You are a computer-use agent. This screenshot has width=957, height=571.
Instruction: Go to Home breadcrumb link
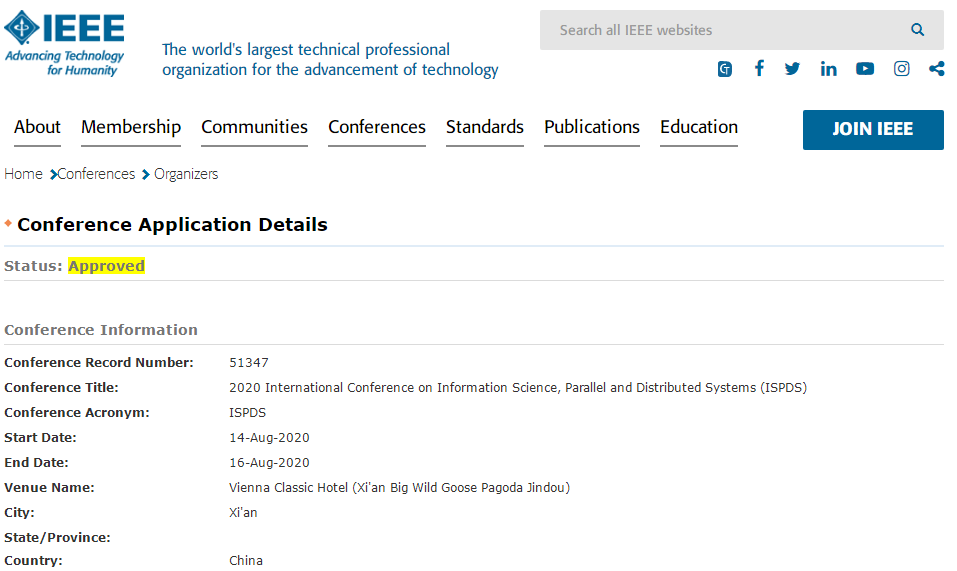23,174
